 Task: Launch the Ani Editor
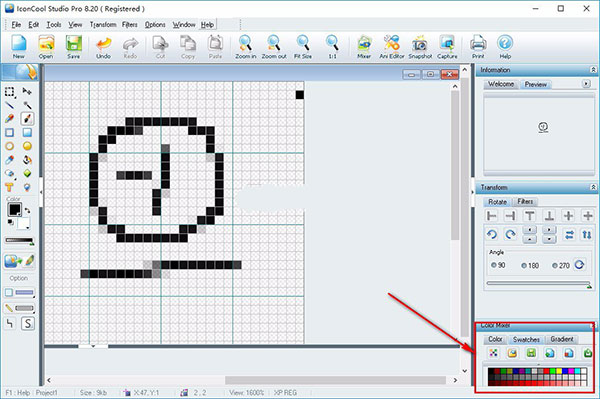(391, 46)
